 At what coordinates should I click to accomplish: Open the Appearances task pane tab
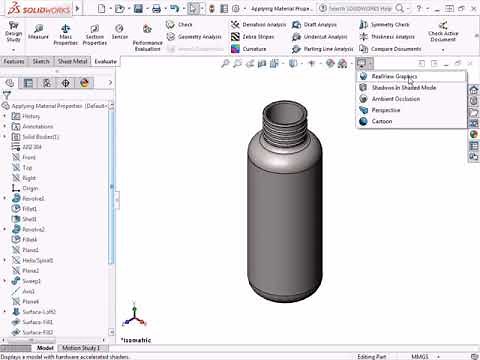pyautogui.click(x=473, y=134)
